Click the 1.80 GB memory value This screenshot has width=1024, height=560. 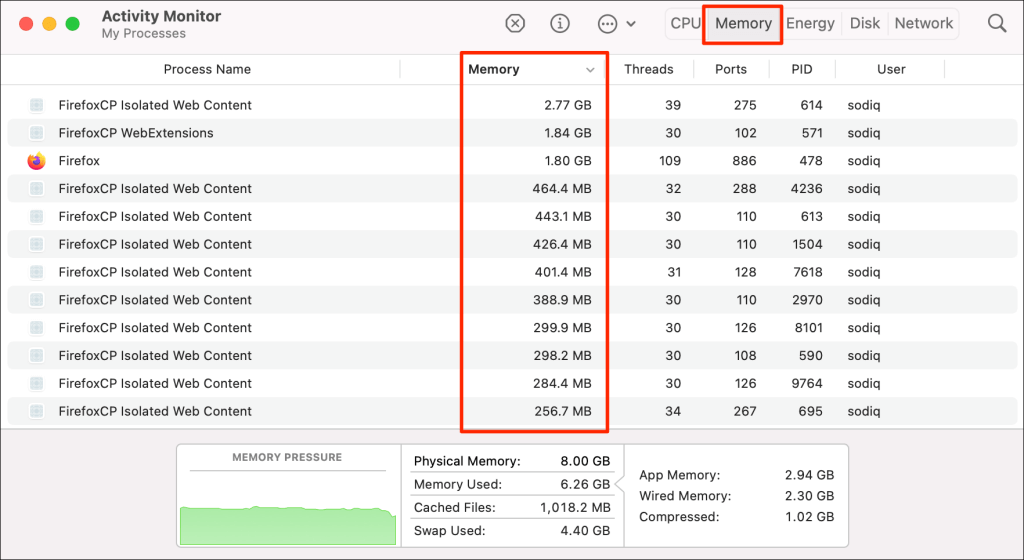point(568,161)
